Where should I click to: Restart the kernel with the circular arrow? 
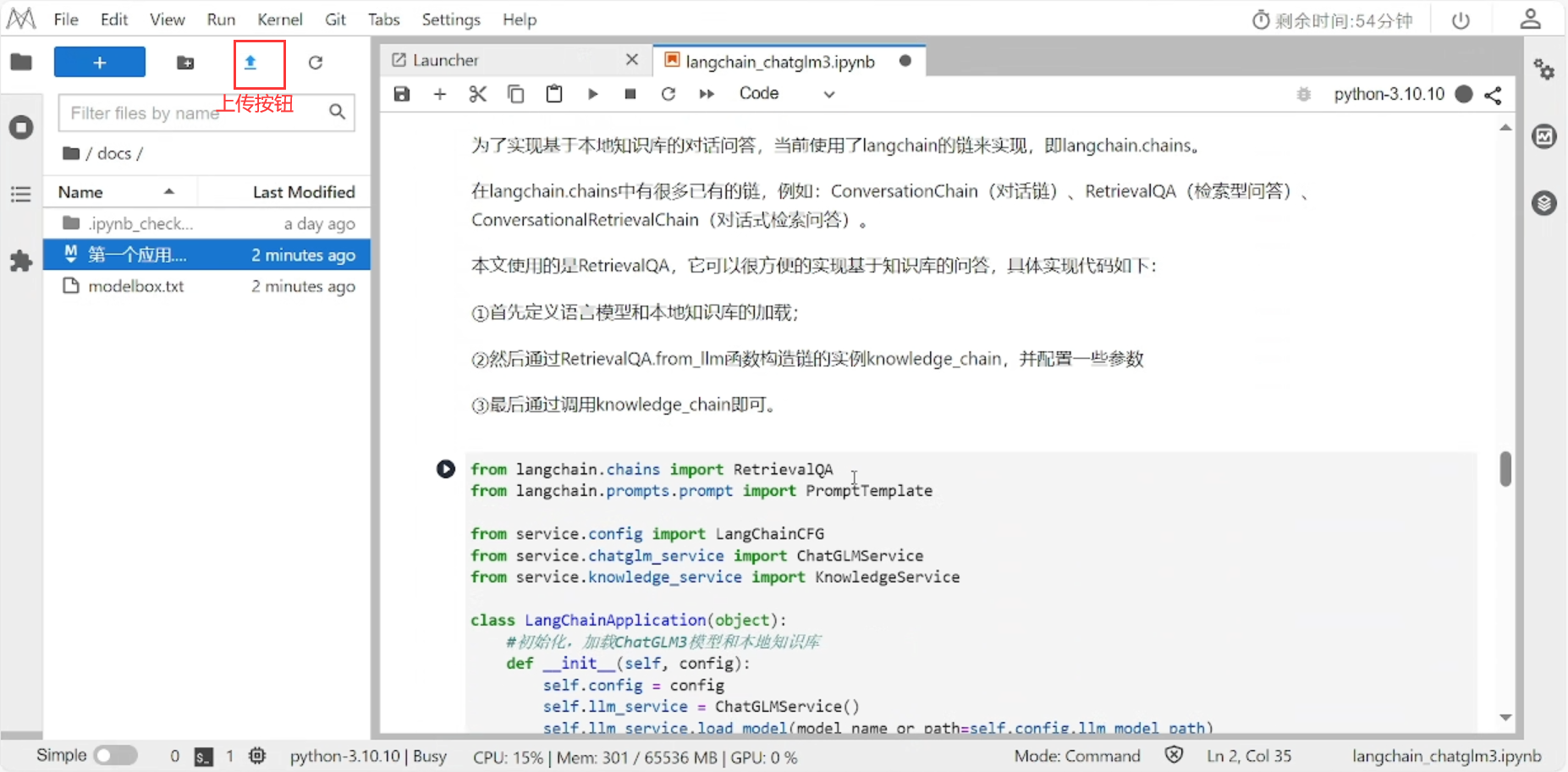668,94
